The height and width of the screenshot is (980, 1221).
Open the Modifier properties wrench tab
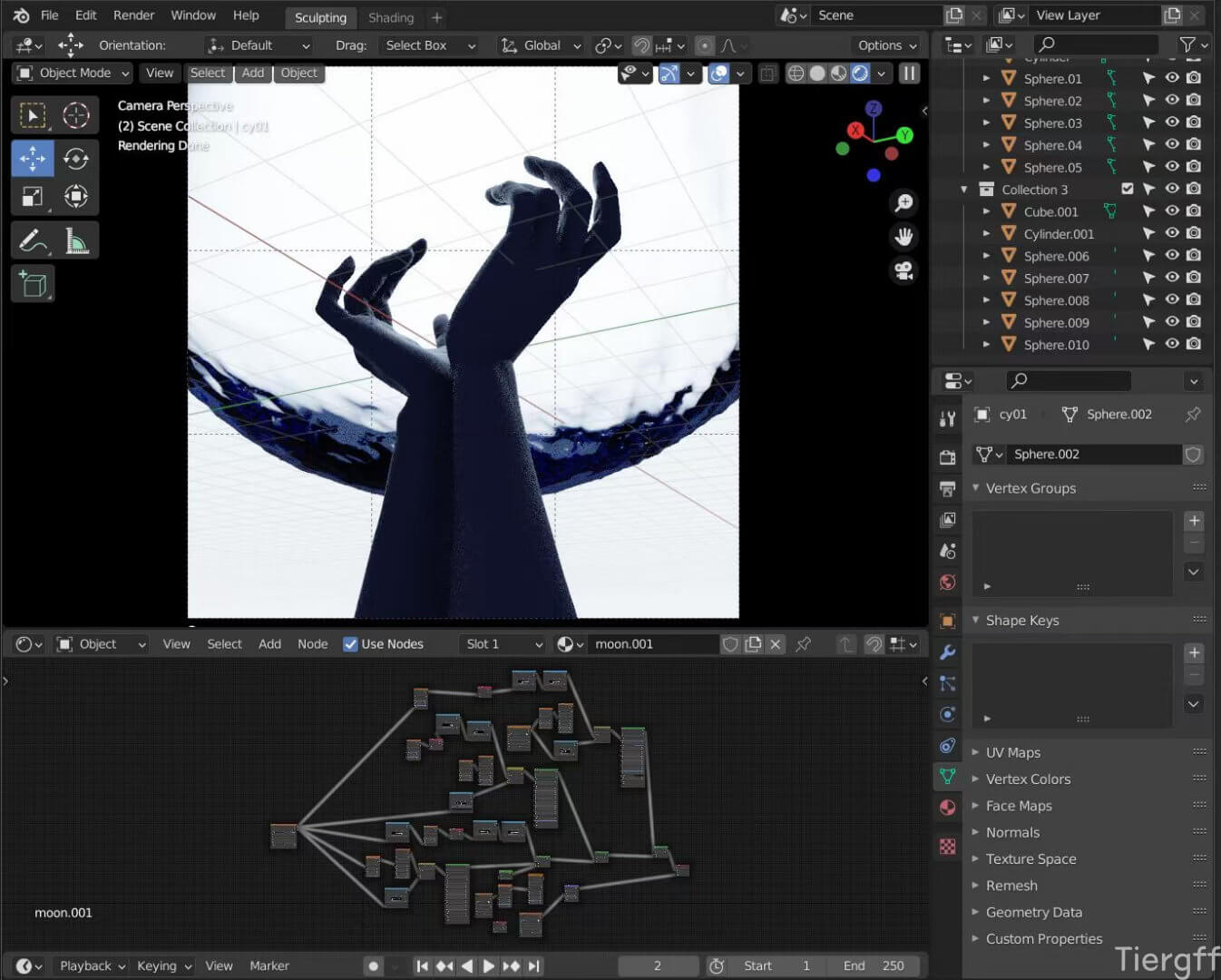tap(948, 652)
